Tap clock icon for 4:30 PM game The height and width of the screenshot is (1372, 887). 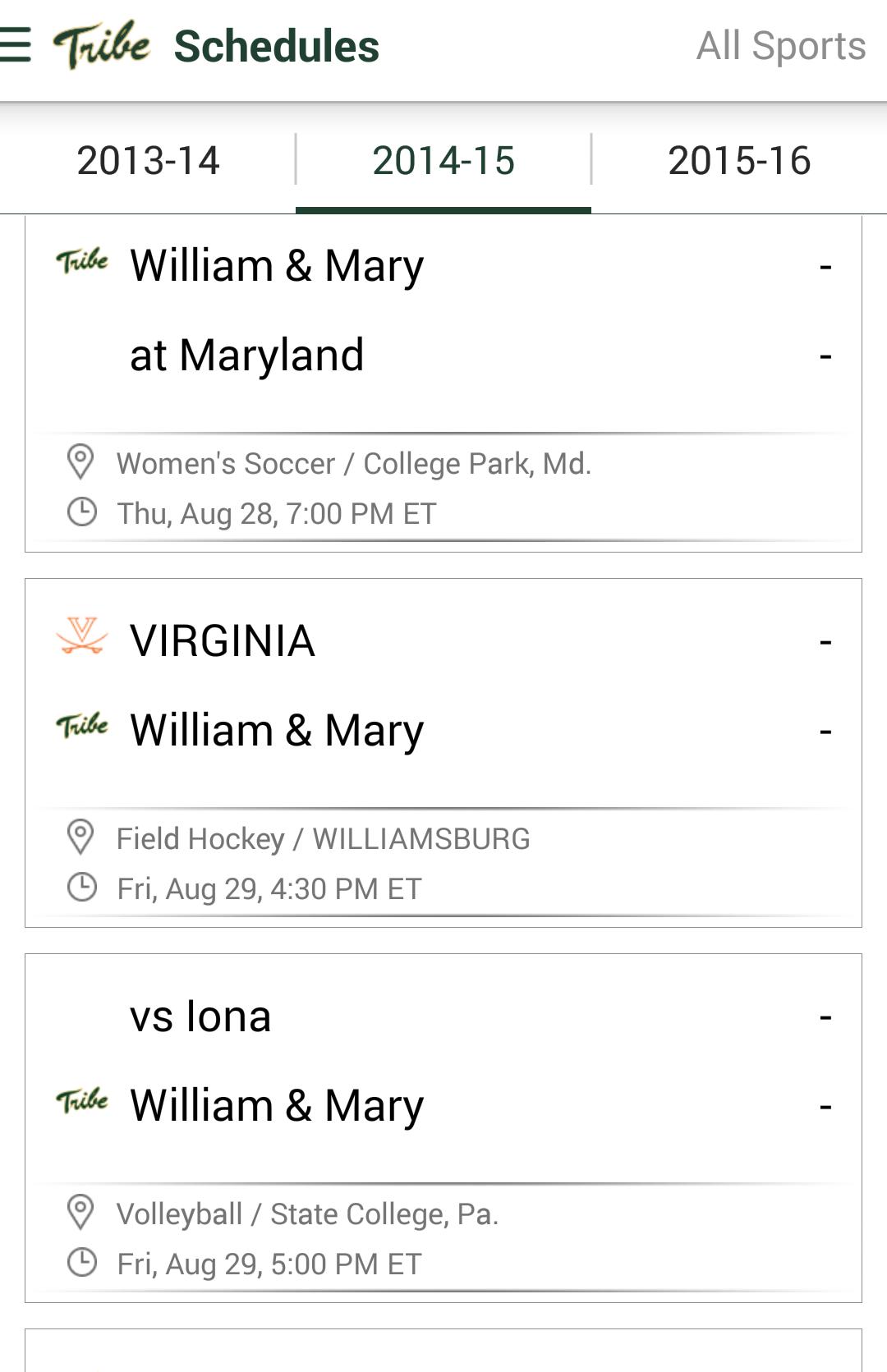pyautogui.click(x=81, y=888)
